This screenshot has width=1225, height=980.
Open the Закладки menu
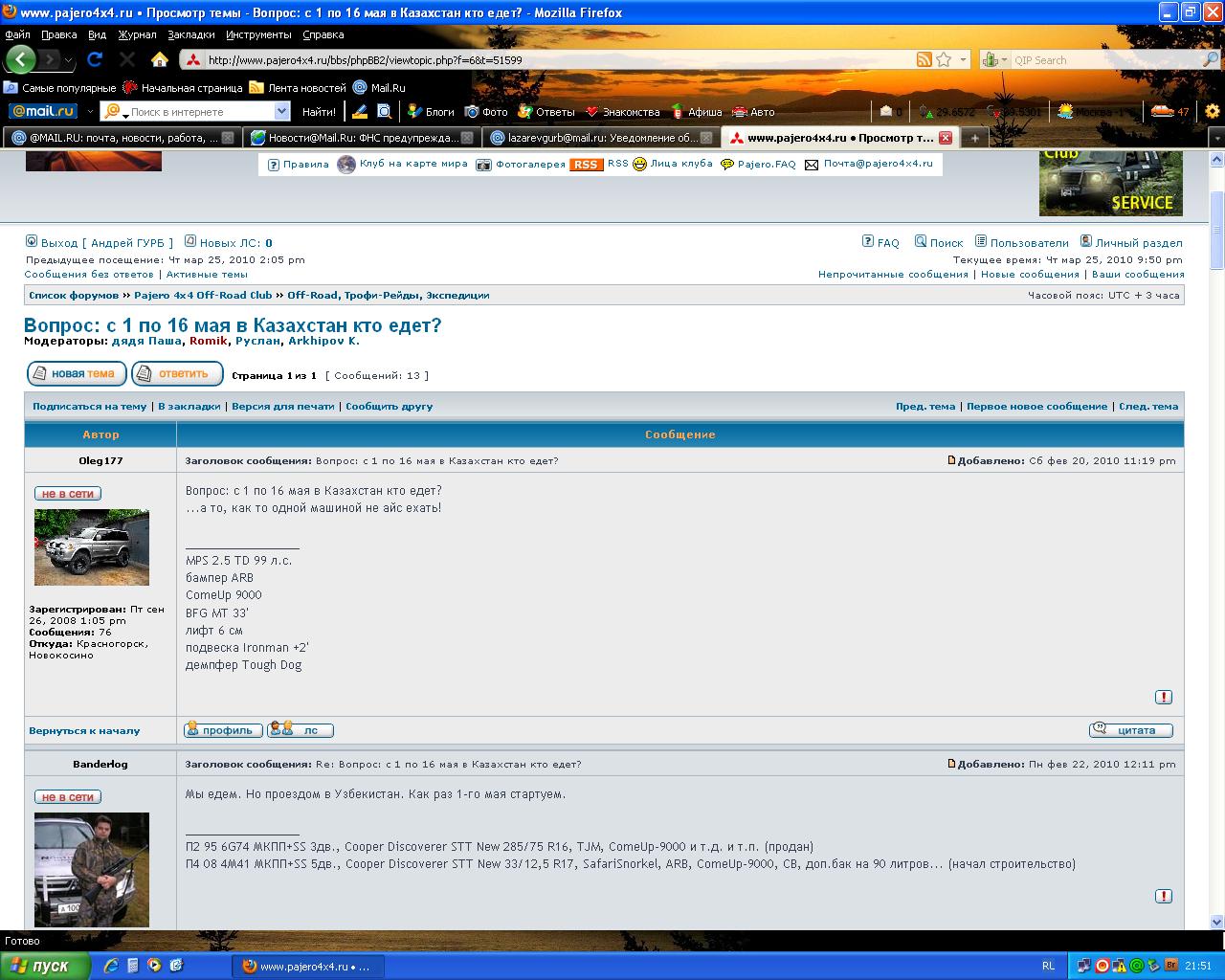coord(191,34)
